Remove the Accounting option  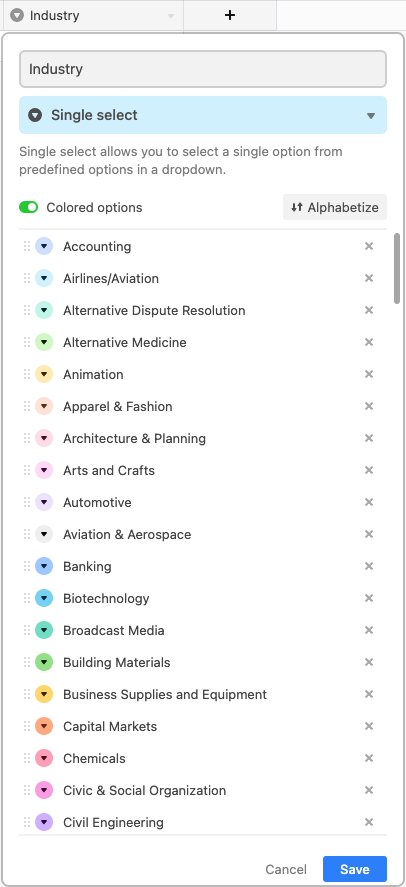point(369,247)
